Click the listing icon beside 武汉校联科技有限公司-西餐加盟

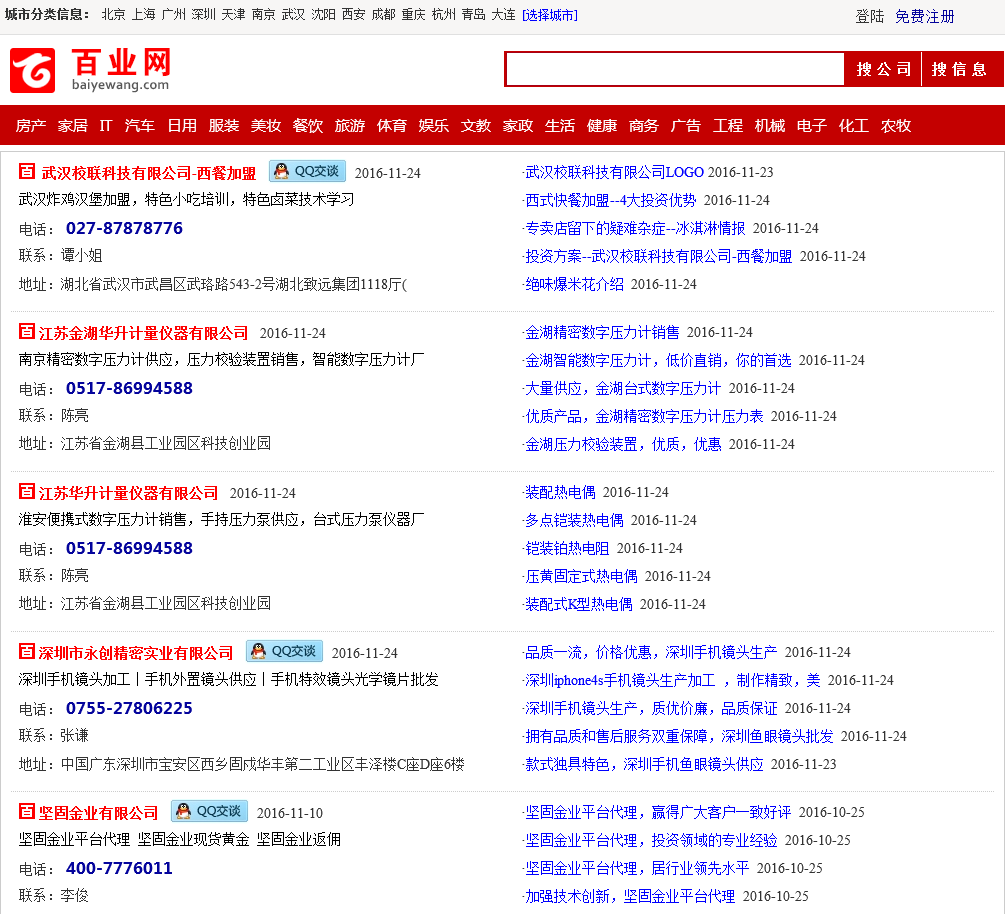(27, 171)
